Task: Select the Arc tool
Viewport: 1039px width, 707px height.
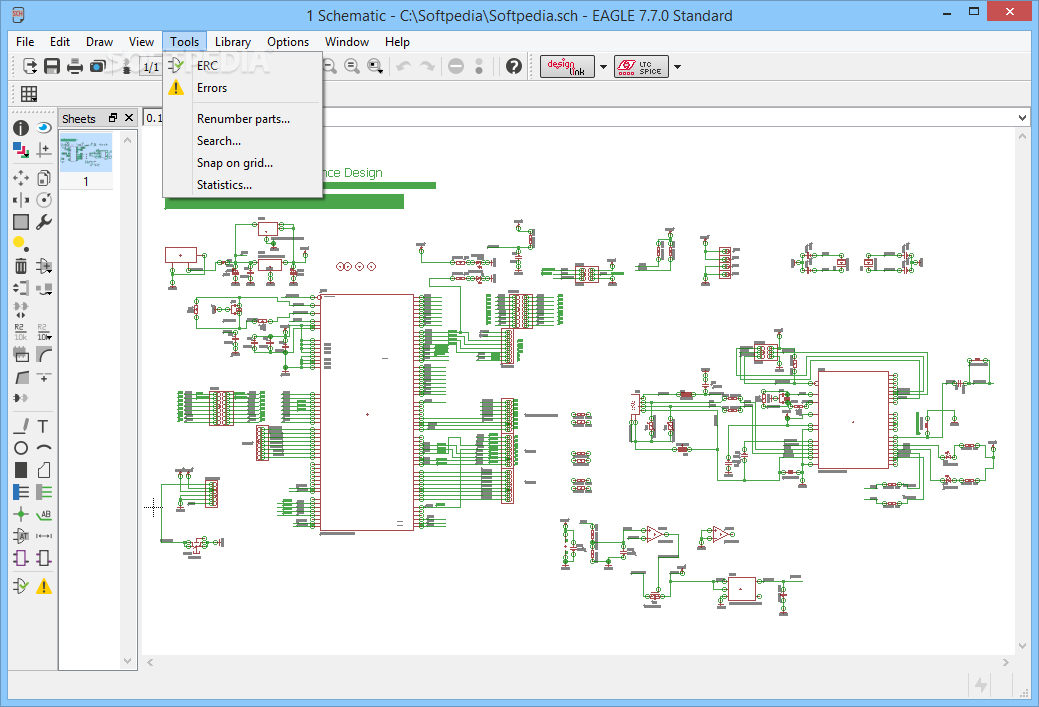Action: coord(44,448)
